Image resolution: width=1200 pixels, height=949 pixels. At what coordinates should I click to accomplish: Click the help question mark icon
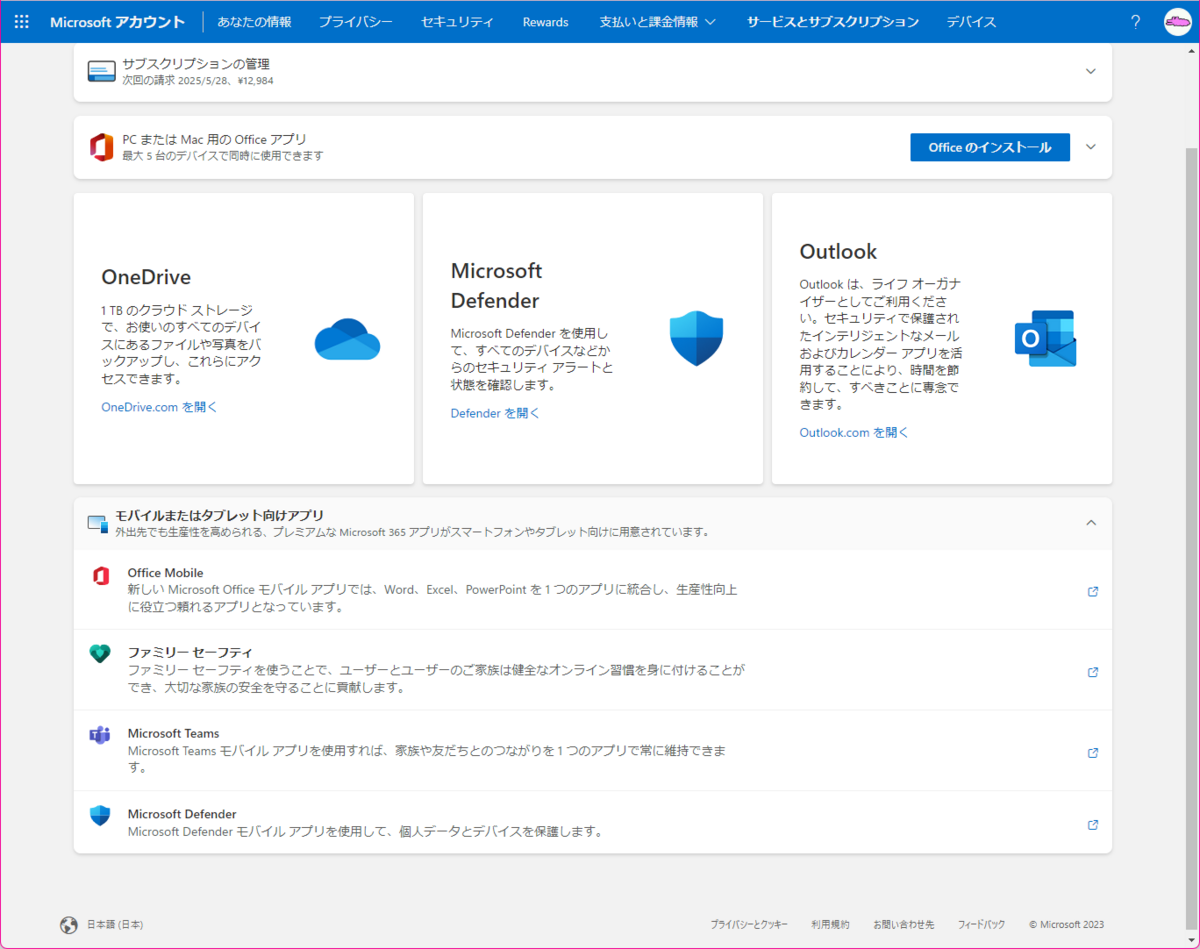pyautogui.click(x=1135, y=22)
